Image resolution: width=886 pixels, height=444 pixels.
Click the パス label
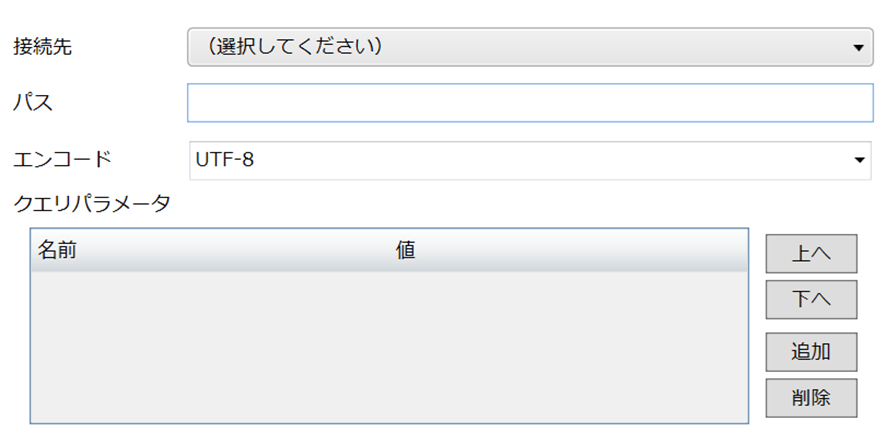coord(32,102)
